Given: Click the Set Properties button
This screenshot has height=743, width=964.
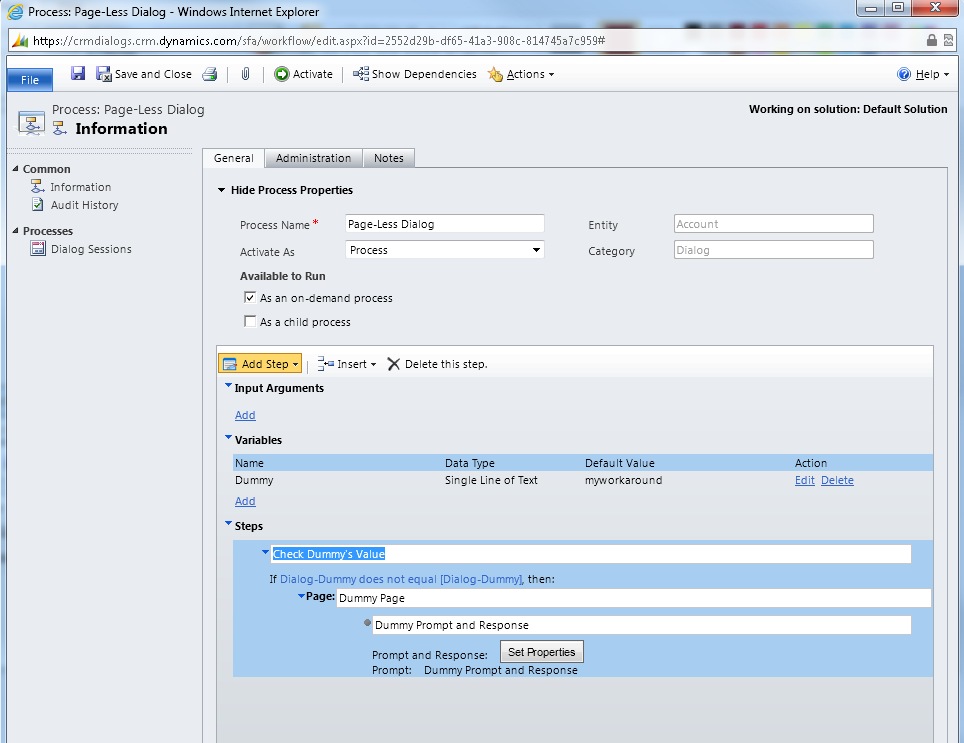Looking at the screenshot, I should [x=541, y=652].
